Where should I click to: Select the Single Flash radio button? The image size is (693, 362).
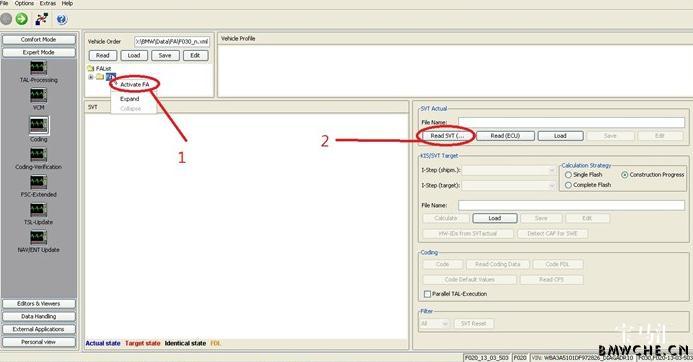568,175
